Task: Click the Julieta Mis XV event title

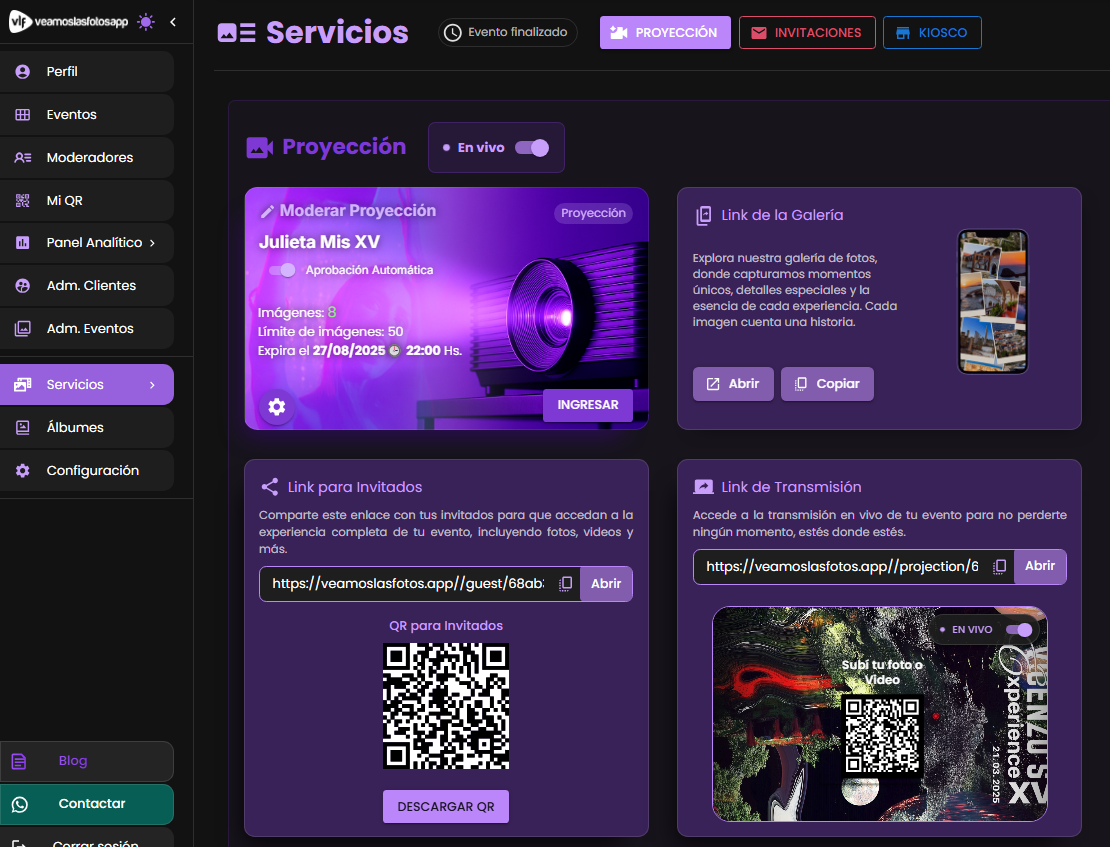Action: point(319,242)
